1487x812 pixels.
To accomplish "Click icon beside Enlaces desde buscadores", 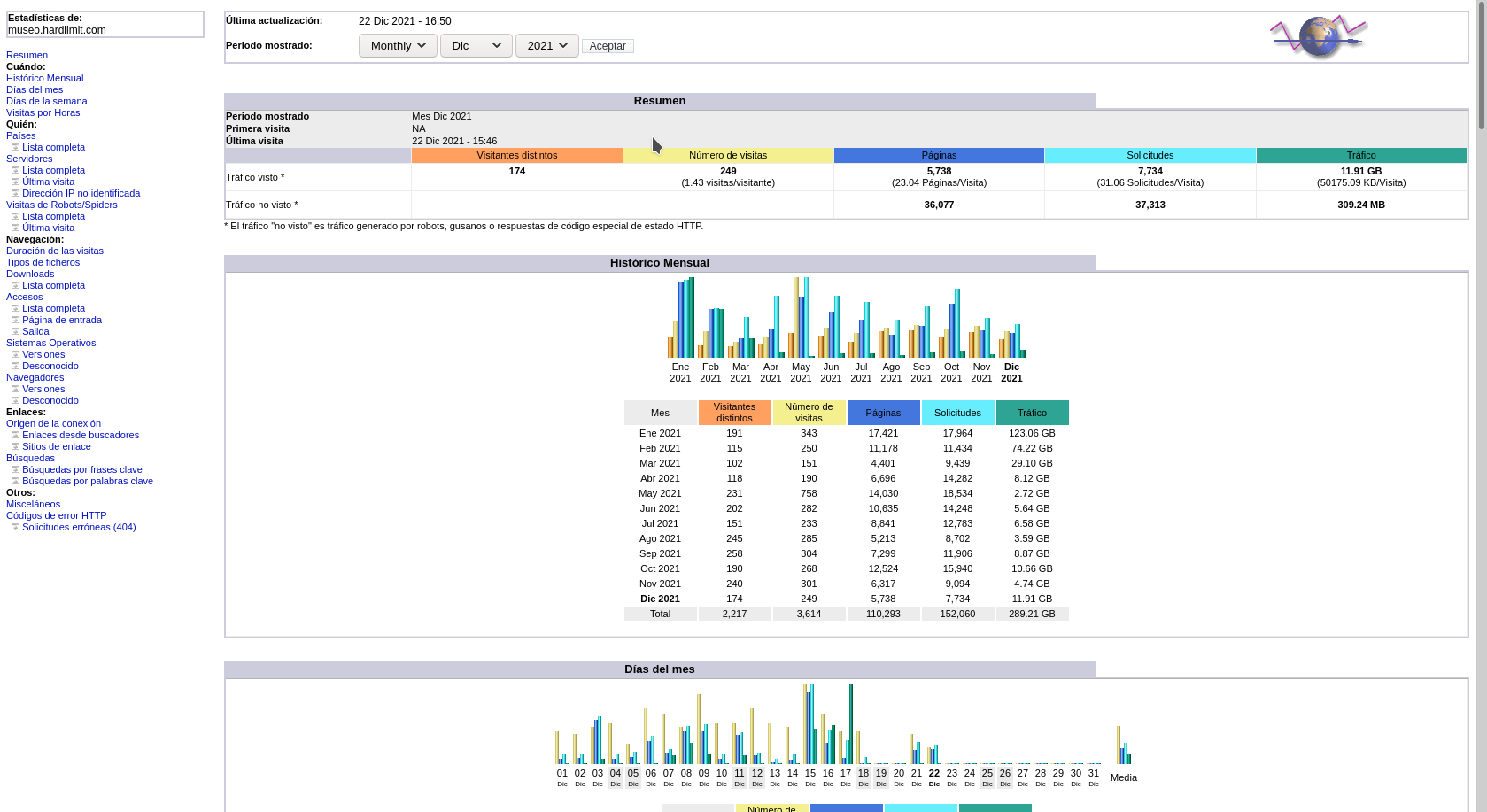I will coord(15,435).
